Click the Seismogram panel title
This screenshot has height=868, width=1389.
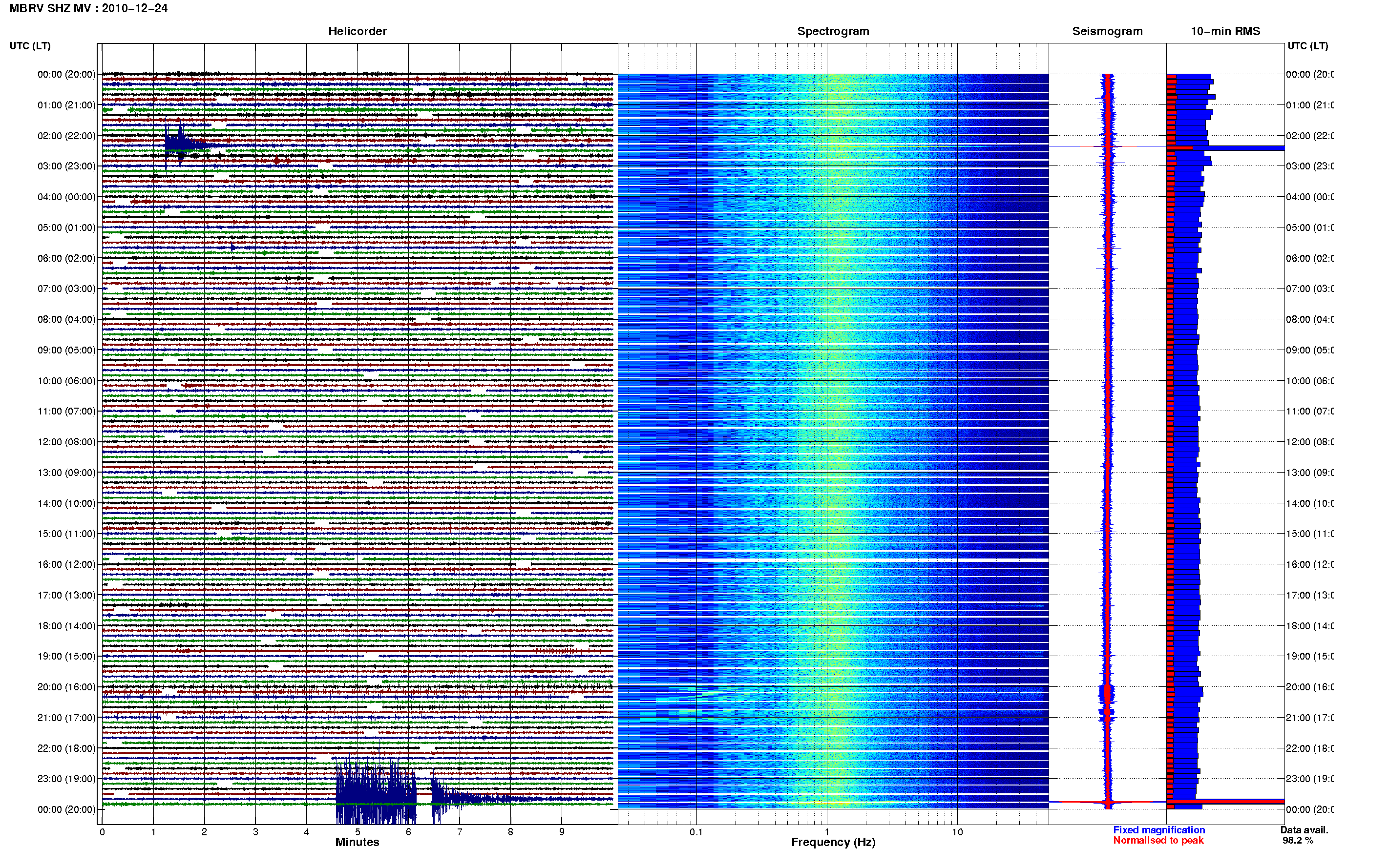[1107, 32]
